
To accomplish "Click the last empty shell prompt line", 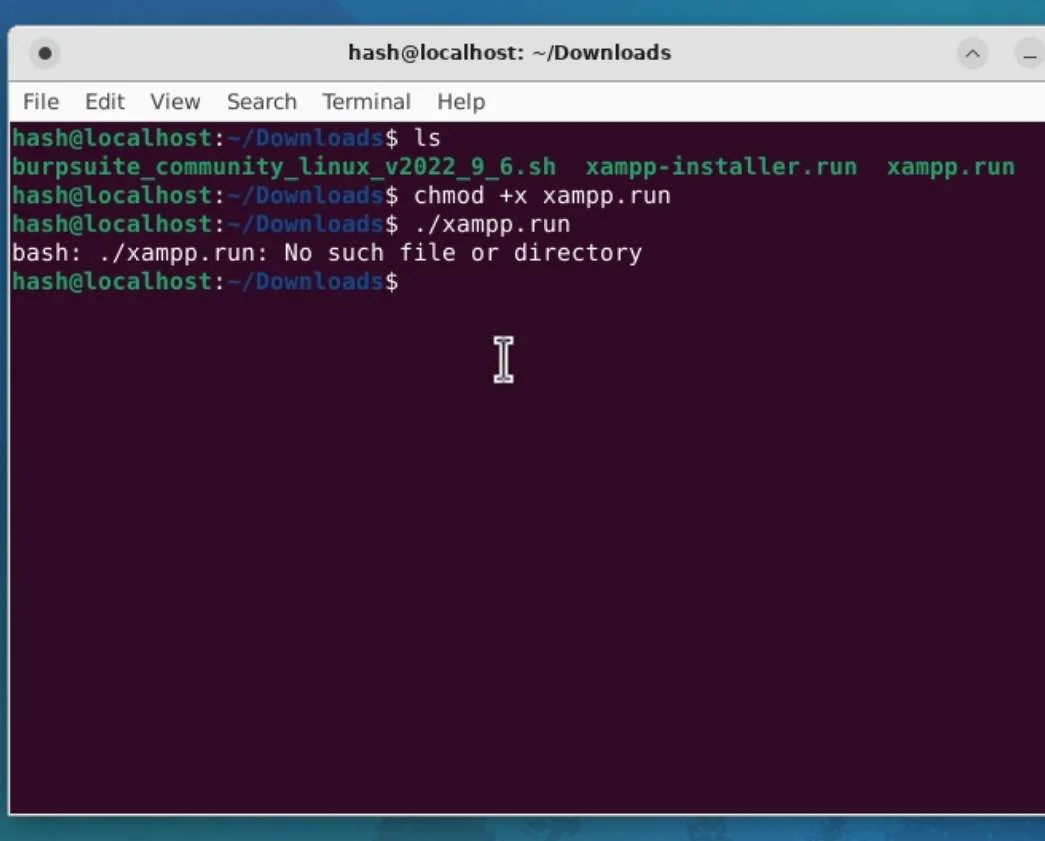I will coord(205,282).
